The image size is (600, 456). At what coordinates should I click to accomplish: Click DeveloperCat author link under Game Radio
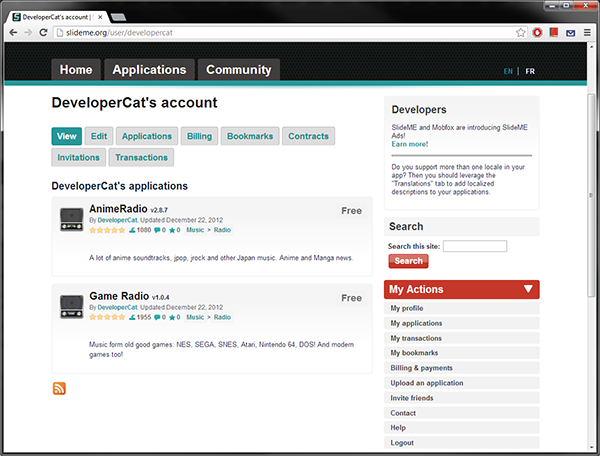click(117, 307)
